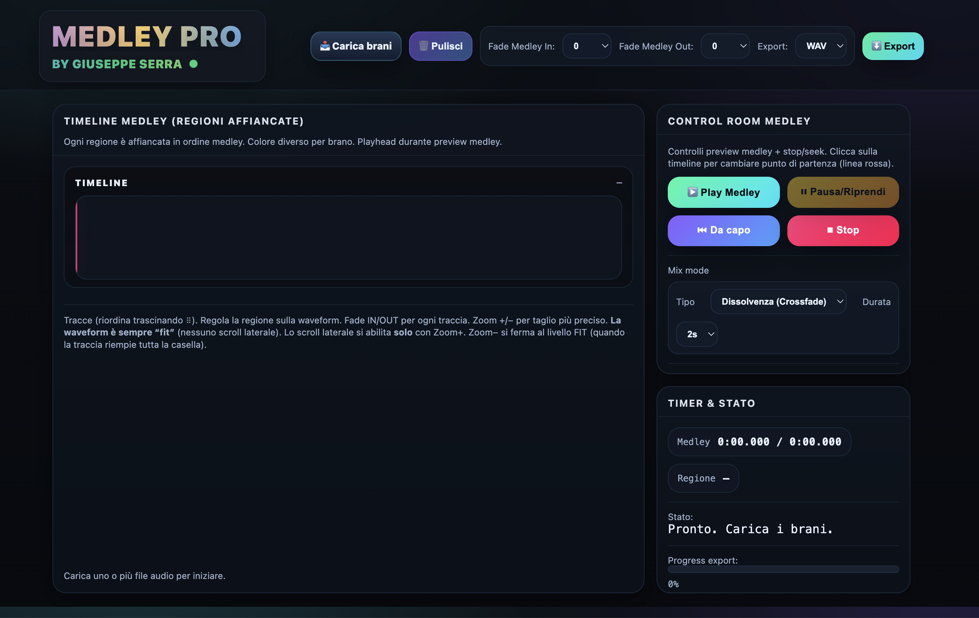Click the 'BY GIUSEPPE SERRA' byline
The image size is (979, 618).
tap(117, 64)
